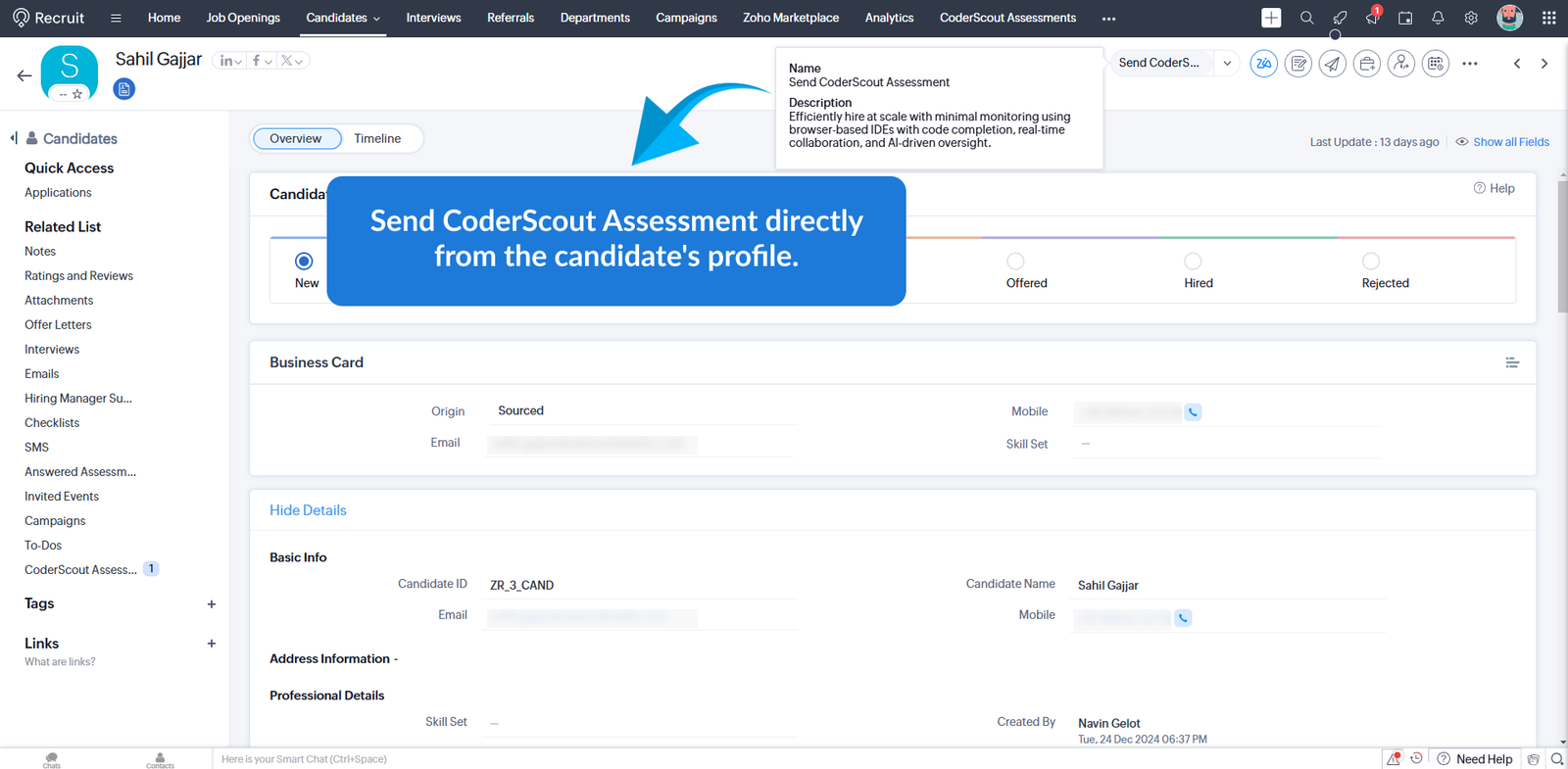Select the Rejected status radio button

point(1371,262)
